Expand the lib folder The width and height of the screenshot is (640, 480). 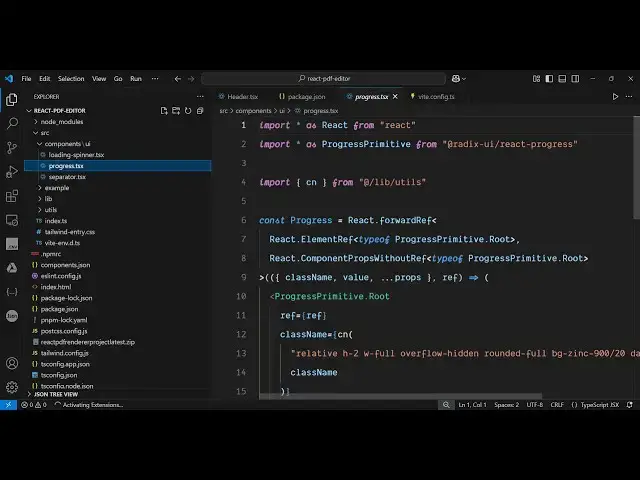pyautogui.click(x=40, y=199)
